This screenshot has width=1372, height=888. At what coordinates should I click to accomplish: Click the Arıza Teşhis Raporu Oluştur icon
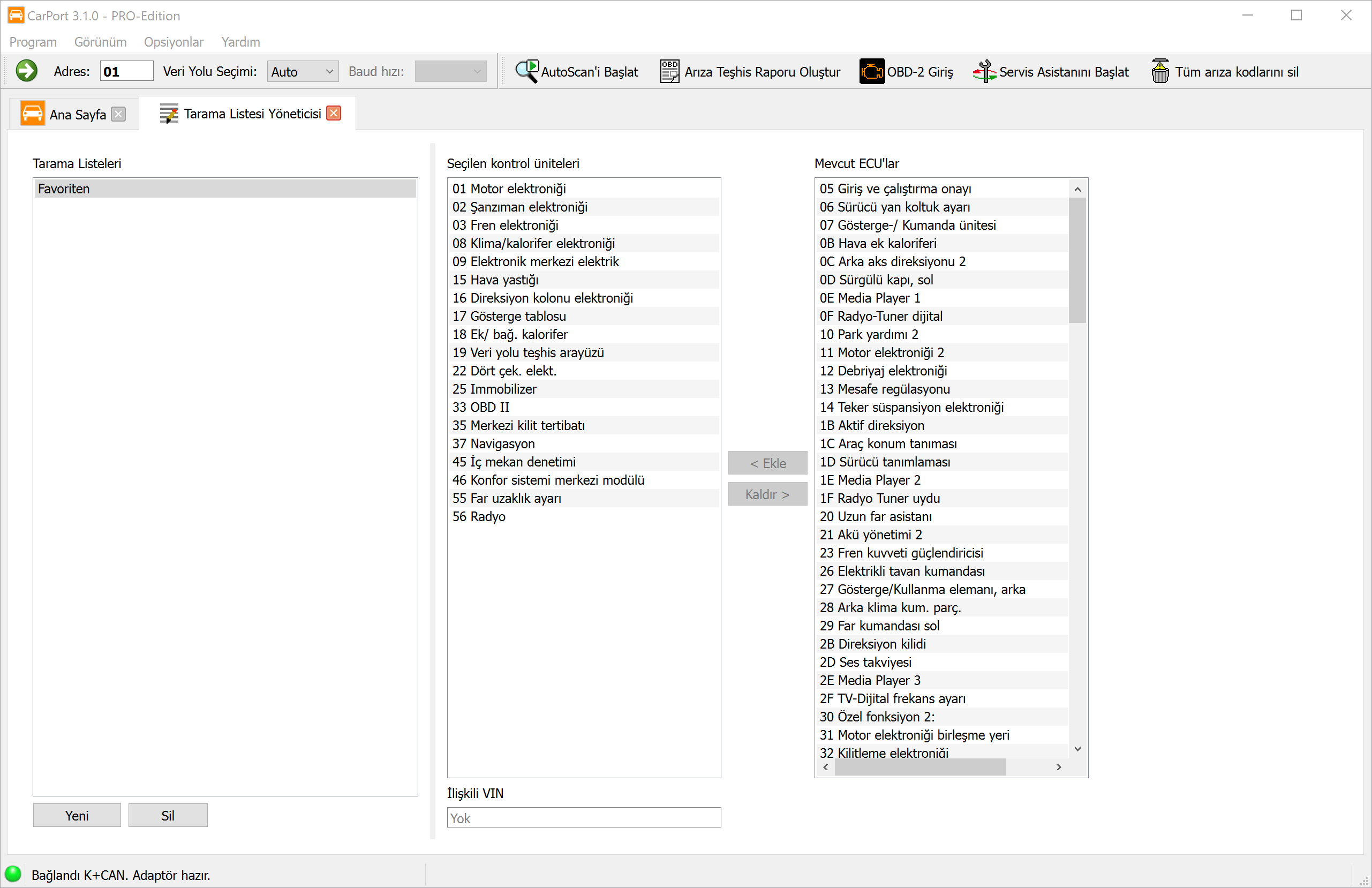(x=669, y=72)
